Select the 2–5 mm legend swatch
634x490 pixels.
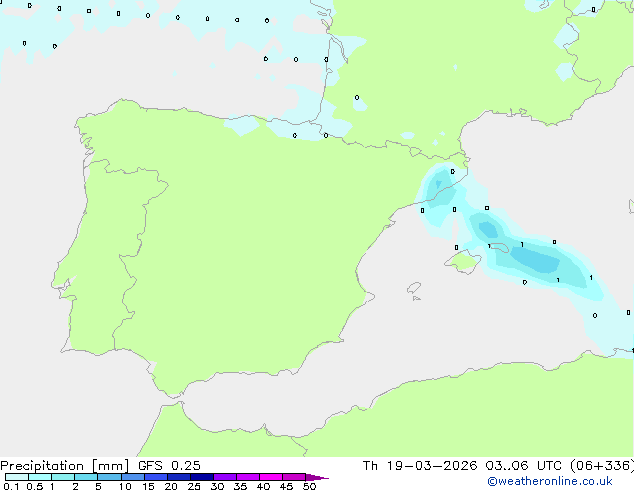(x=86, y=477)
